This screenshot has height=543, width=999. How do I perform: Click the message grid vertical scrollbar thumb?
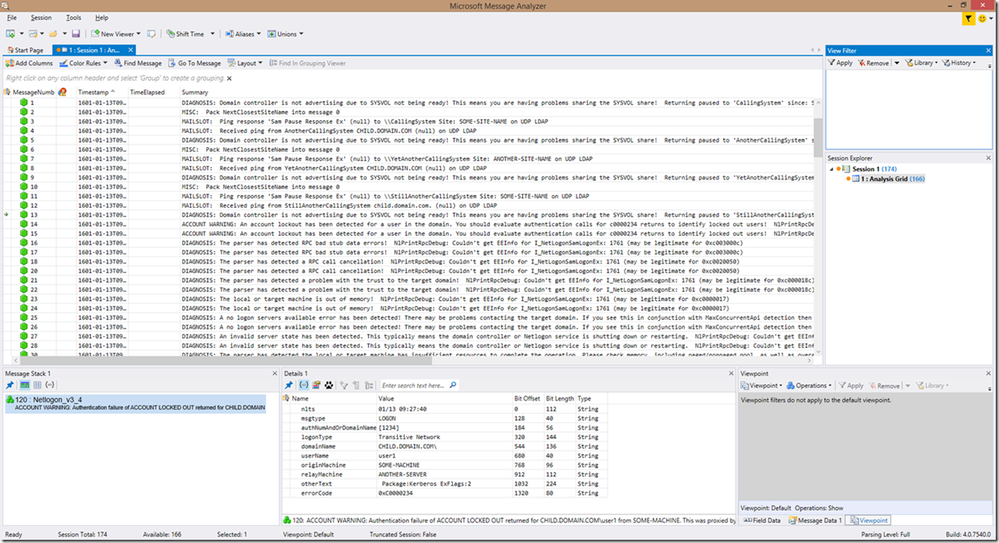818,137
